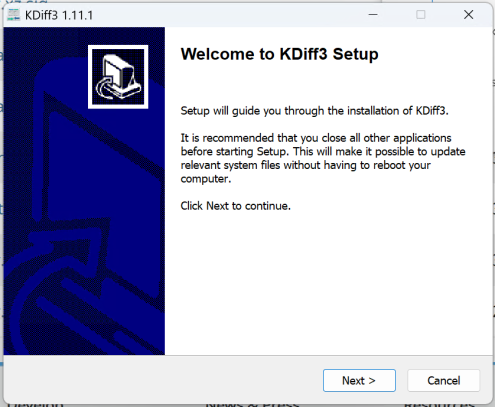The height and width of the screenshot is (407, 495).
Task: Minimize the KDiff3 setup window
Action: [373, 15]
